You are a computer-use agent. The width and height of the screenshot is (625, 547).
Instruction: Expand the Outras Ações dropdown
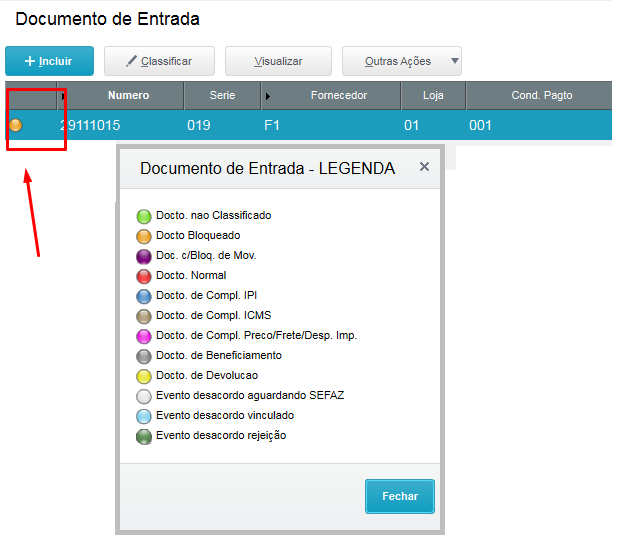tap(402, 61)
